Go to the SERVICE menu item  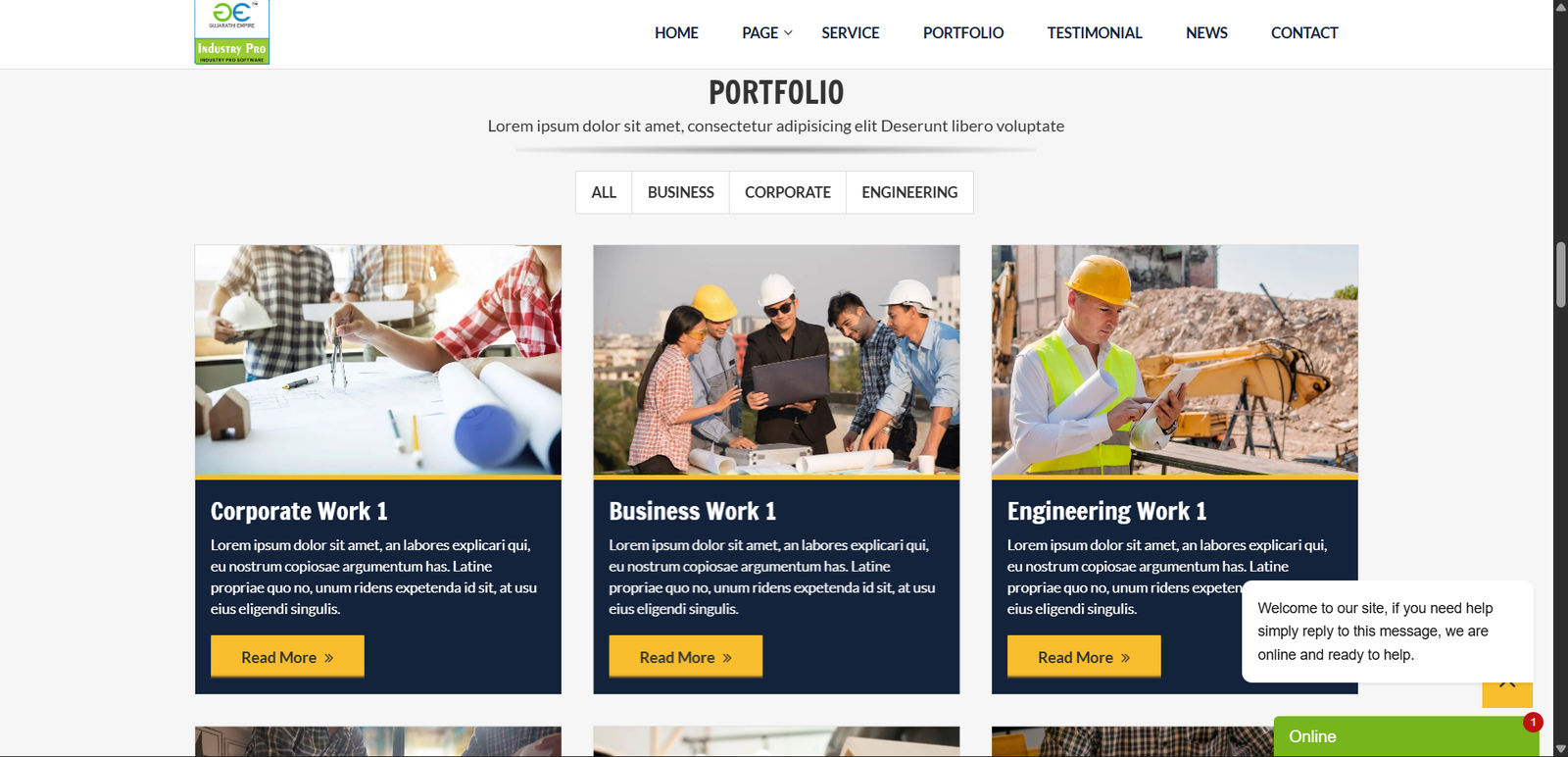point(851,33)
